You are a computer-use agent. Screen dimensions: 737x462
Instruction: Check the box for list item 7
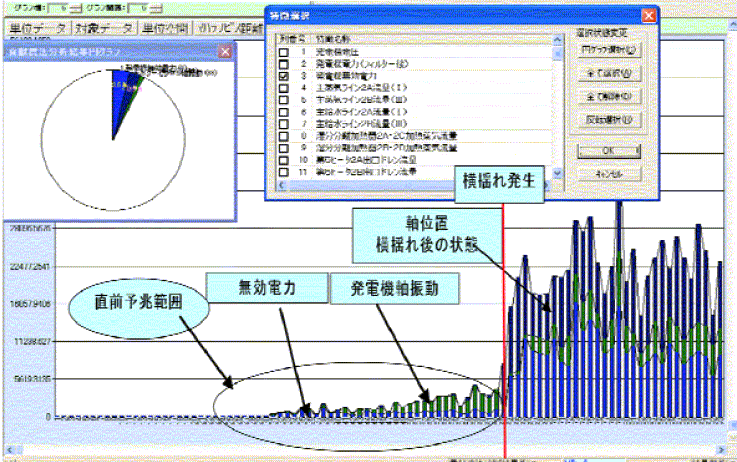tap(283, 124)
